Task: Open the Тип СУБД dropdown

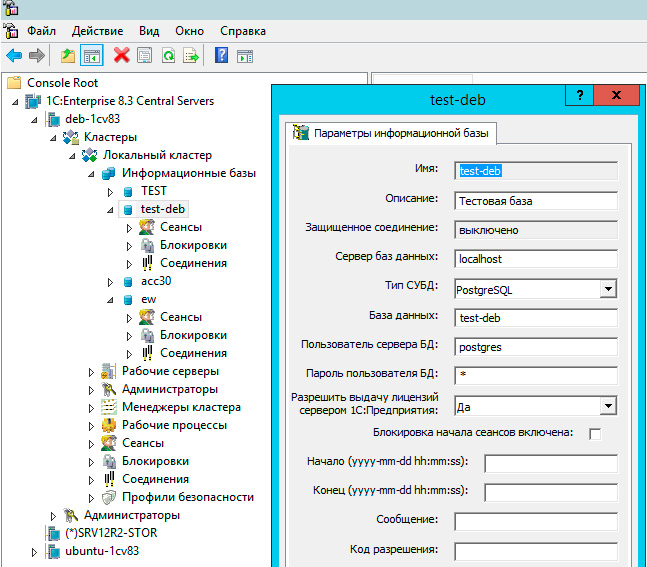Action: [x=607, y=289]
